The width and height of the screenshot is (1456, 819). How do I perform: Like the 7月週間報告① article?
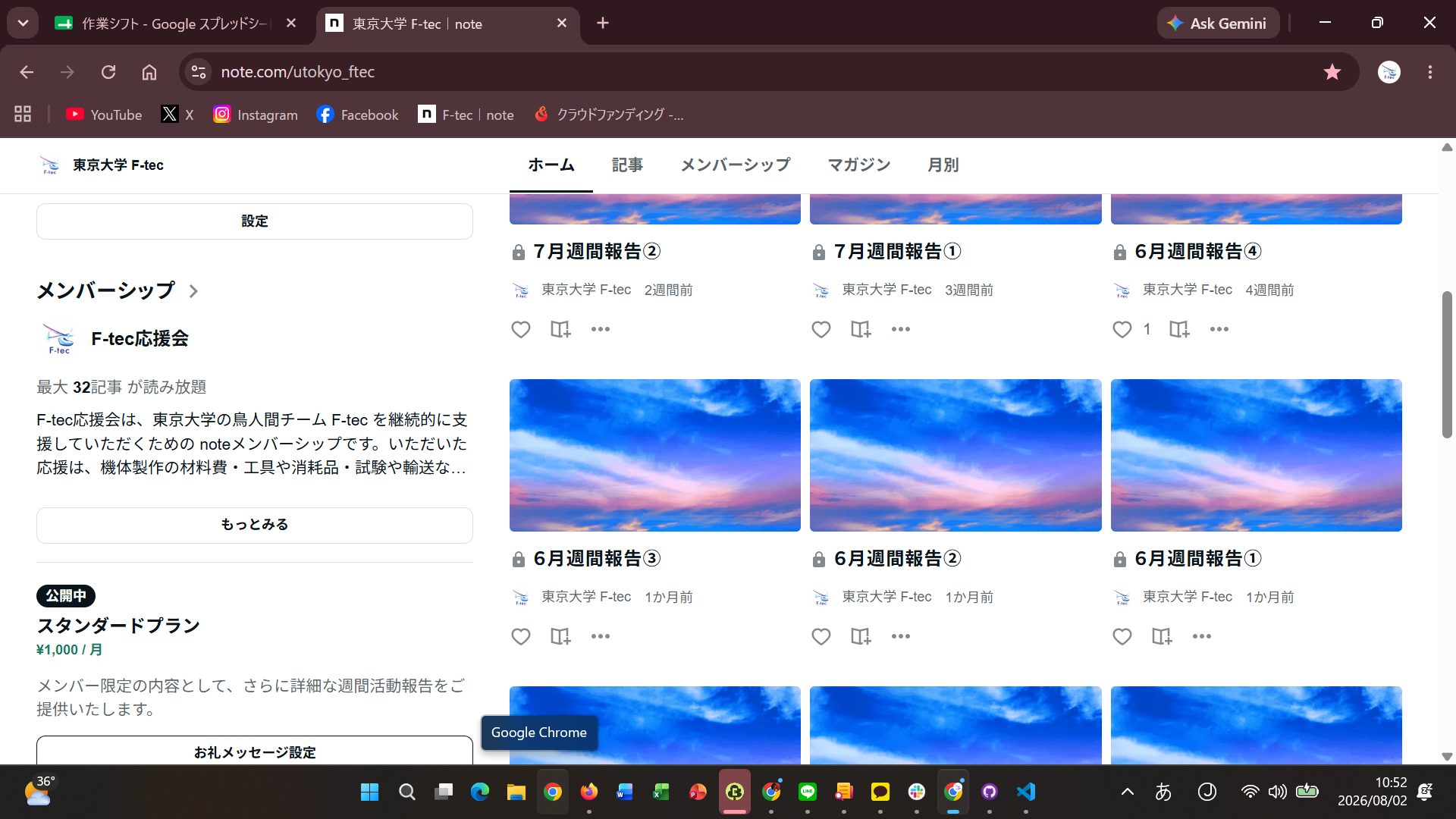[821, 329]
